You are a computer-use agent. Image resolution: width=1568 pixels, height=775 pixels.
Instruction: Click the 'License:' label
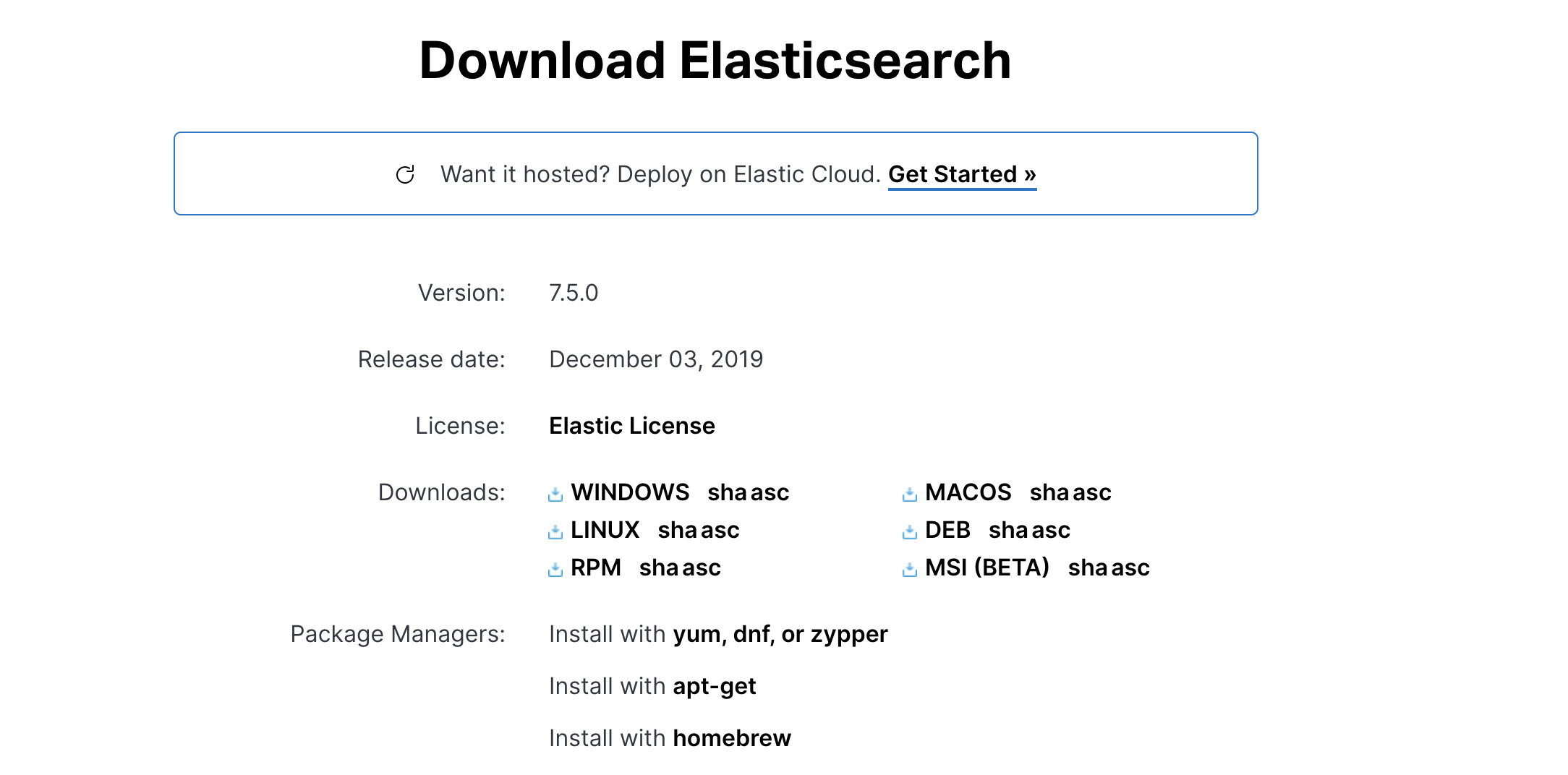pos(460,426)
